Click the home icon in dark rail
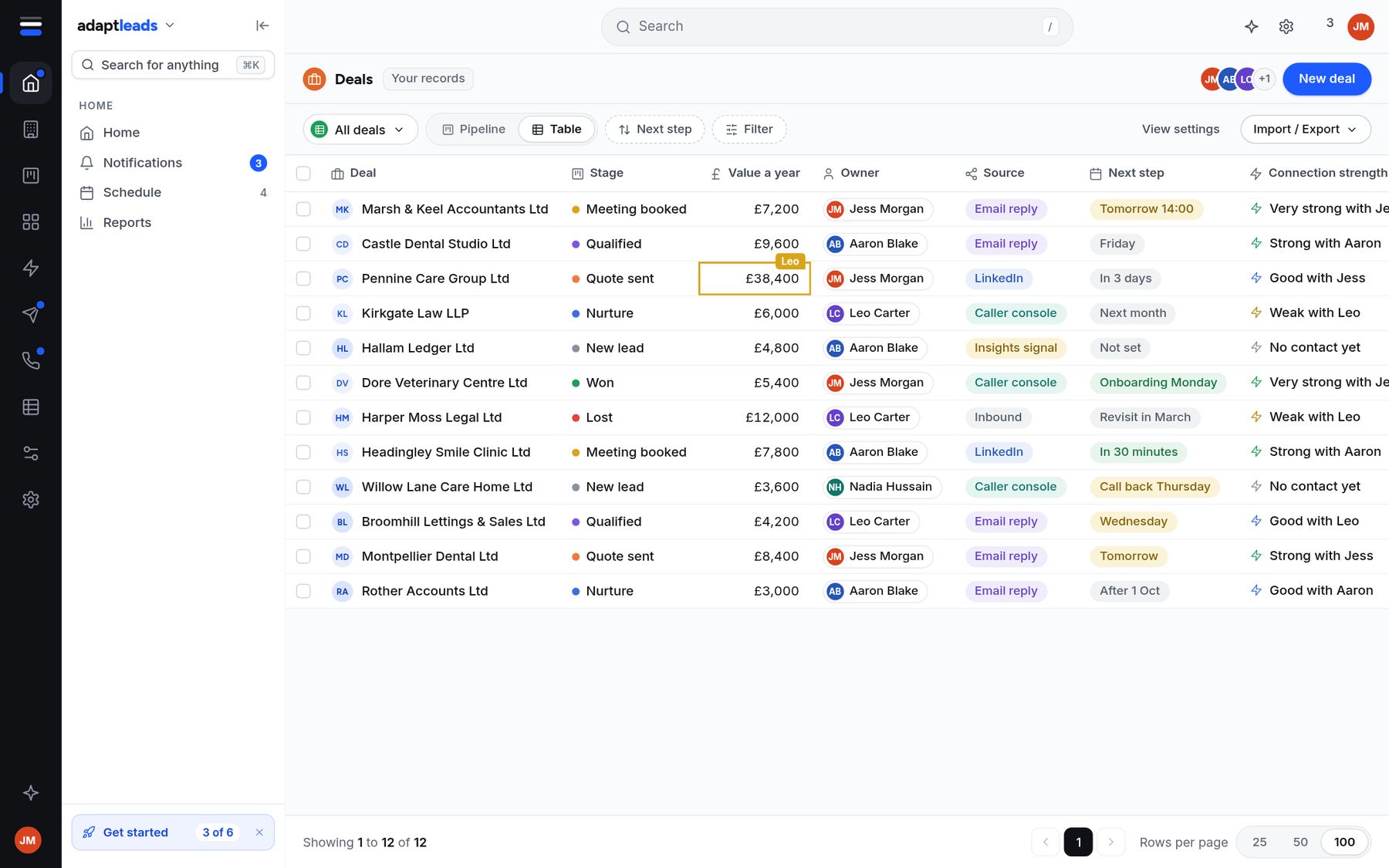 pos(31,83)
